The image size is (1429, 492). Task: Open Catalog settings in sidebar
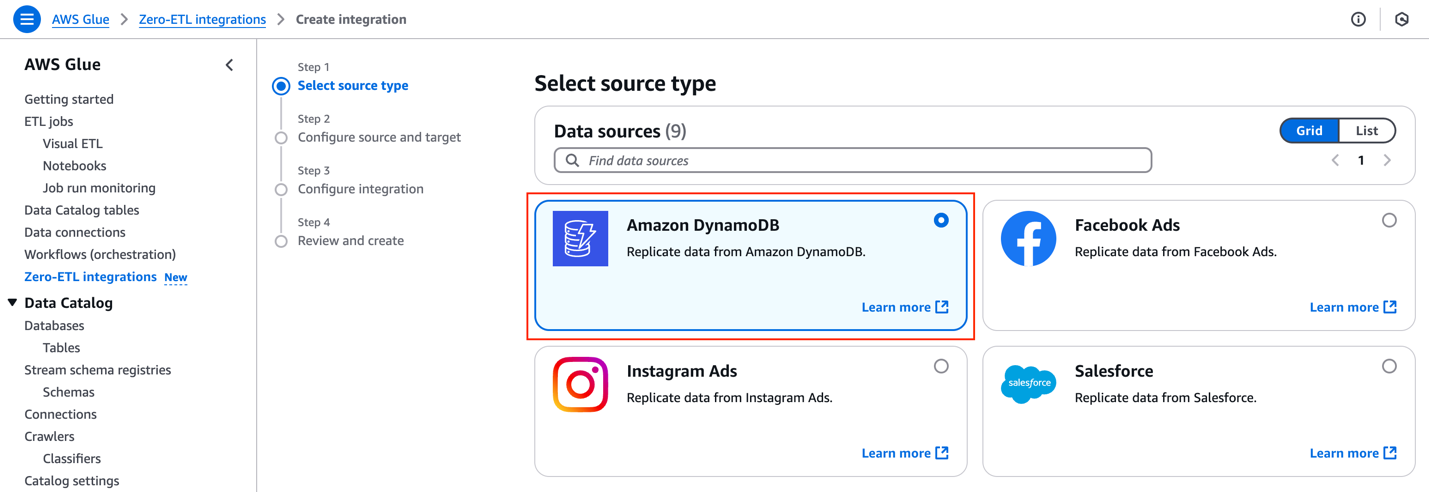point(72,481)
